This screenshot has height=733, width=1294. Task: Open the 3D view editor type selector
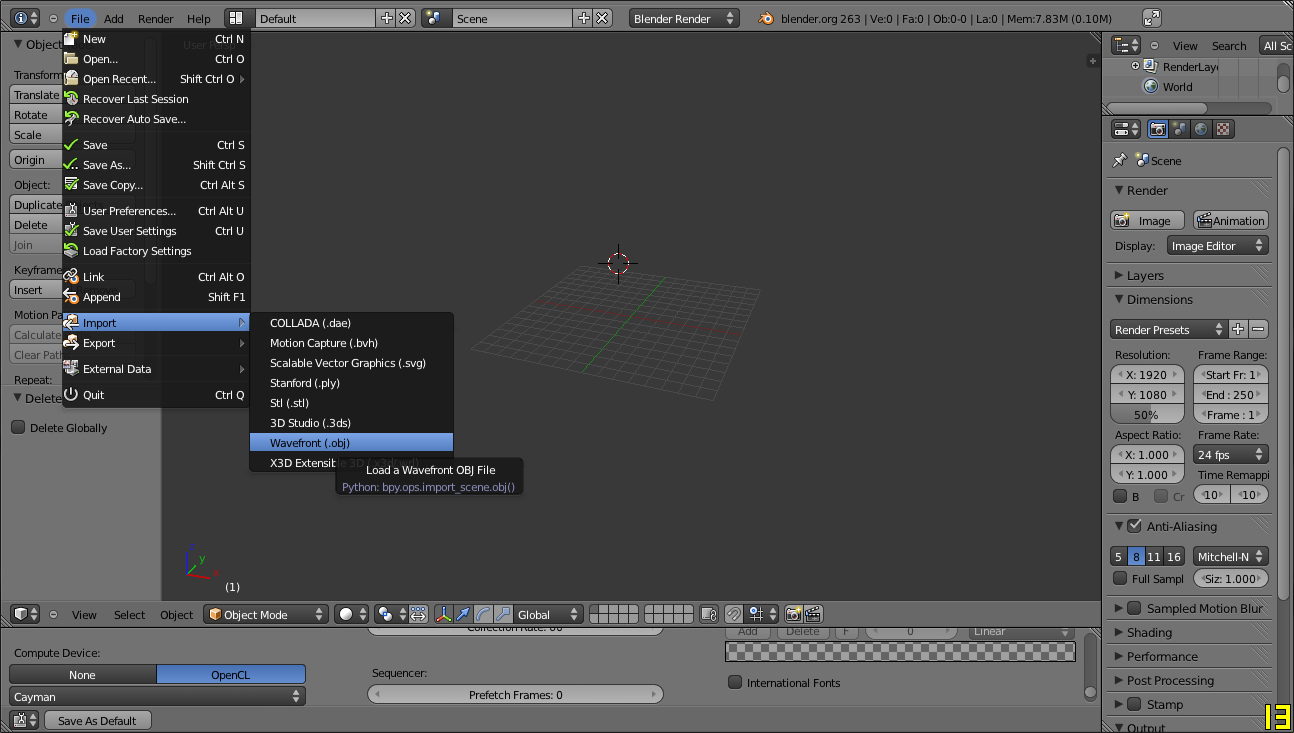coord(25,614)
